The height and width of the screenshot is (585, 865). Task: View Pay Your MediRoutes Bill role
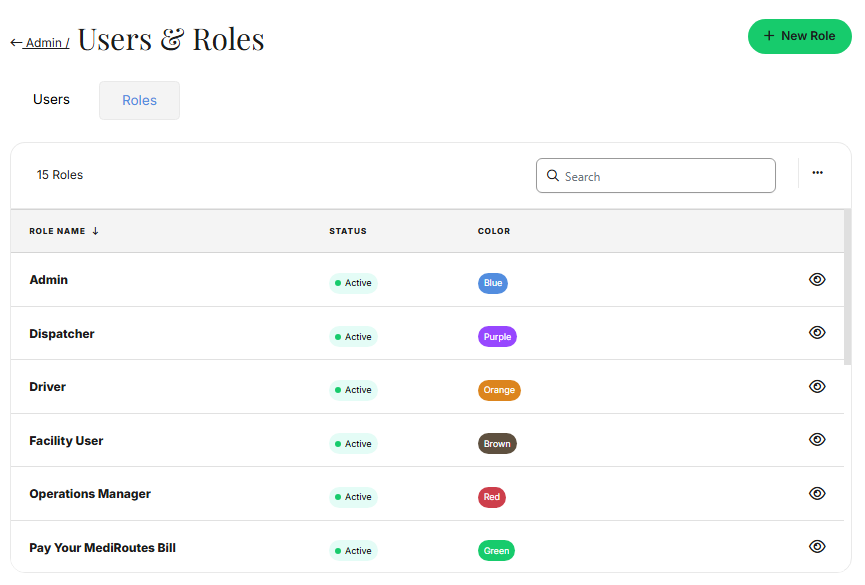tap(817, 546)
